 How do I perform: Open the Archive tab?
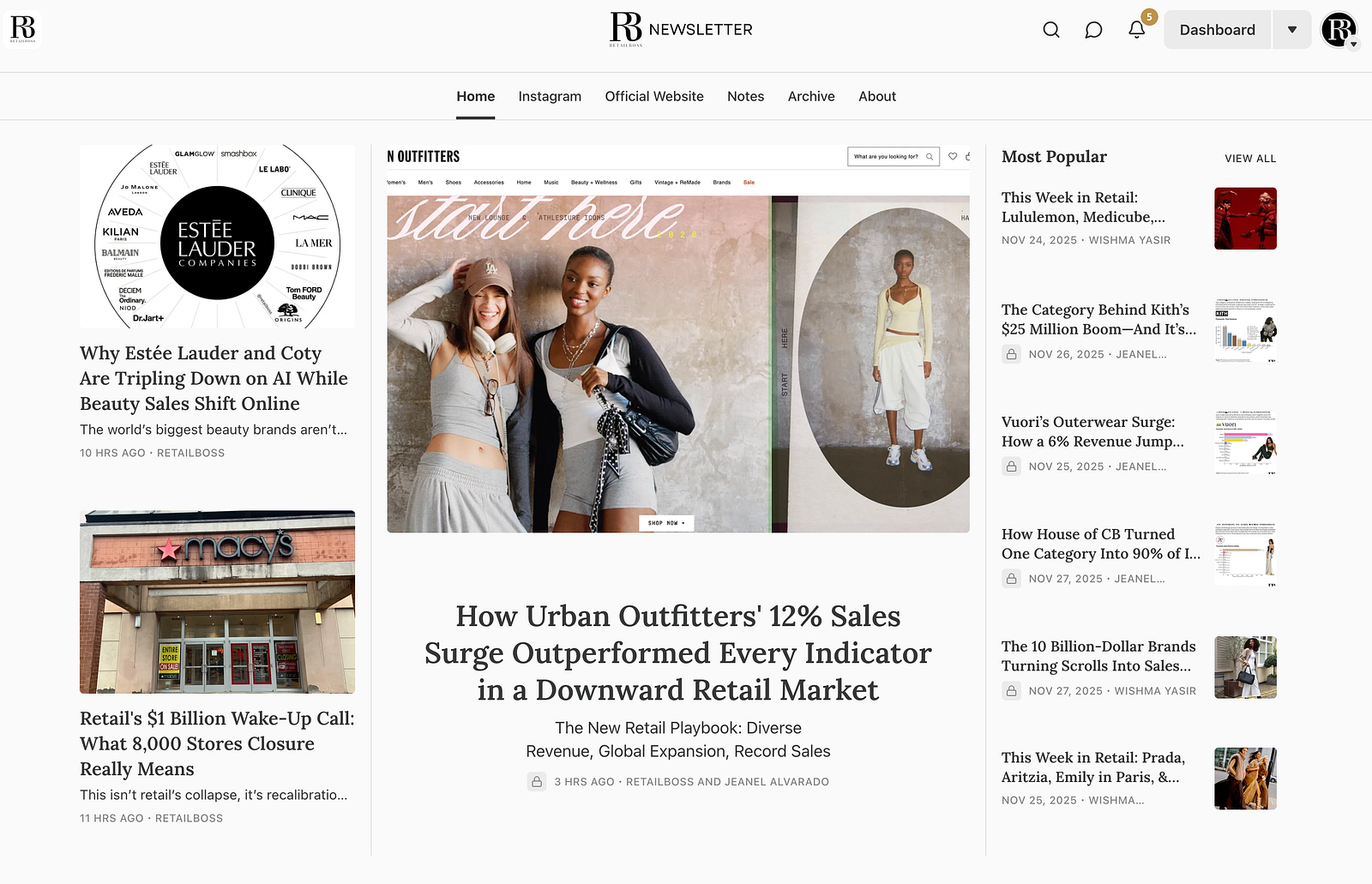[x=811, y=97]
